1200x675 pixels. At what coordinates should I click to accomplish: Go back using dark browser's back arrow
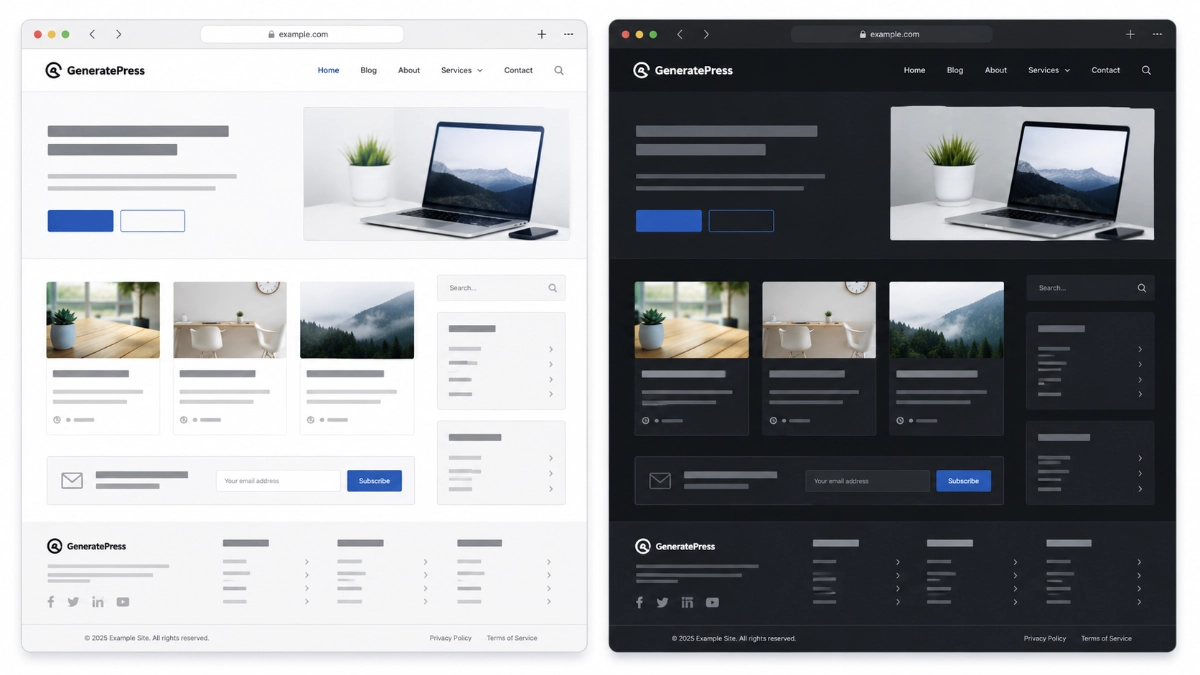[680, 34]
